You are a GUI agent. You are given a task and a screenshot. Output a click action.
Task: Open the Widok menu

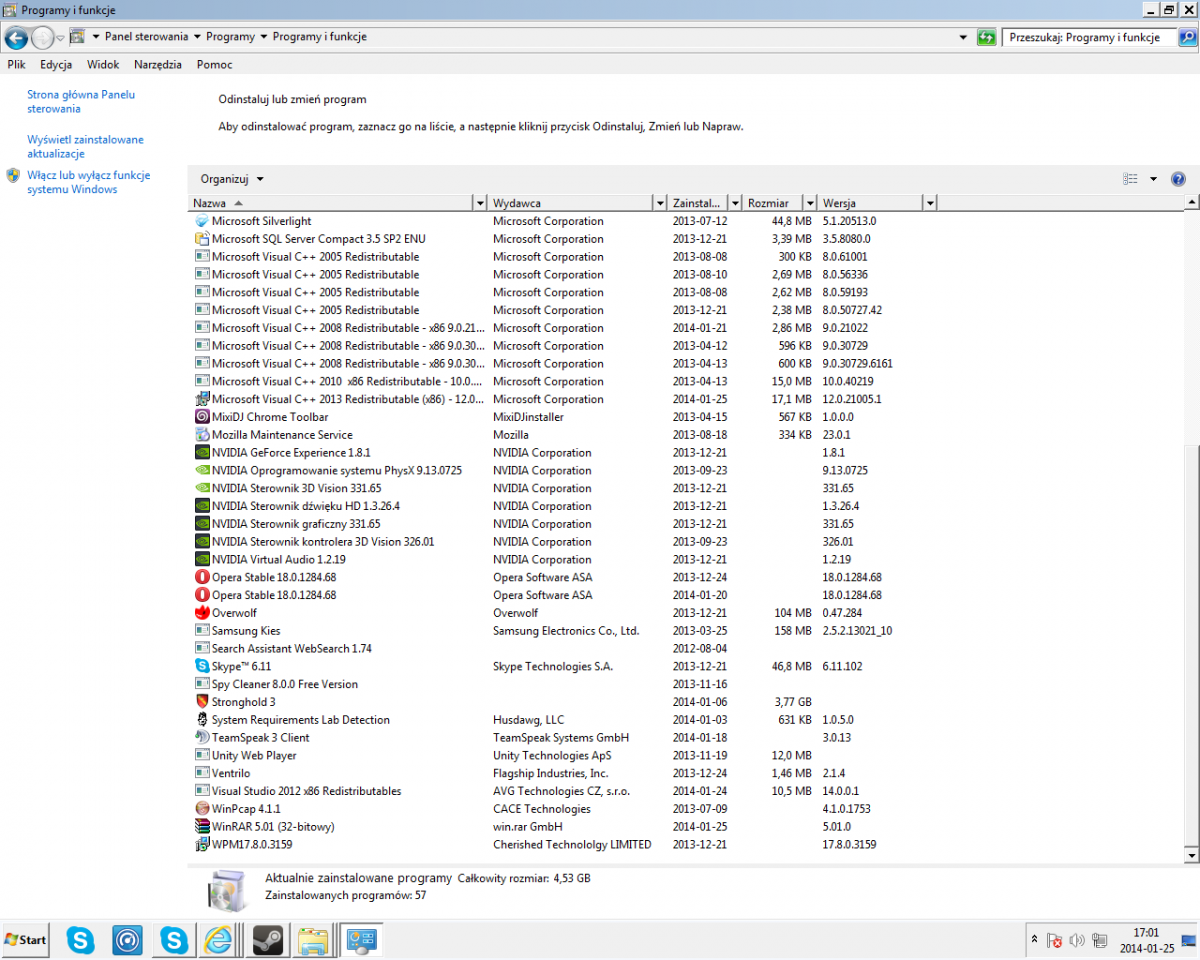tap(103, 64)
